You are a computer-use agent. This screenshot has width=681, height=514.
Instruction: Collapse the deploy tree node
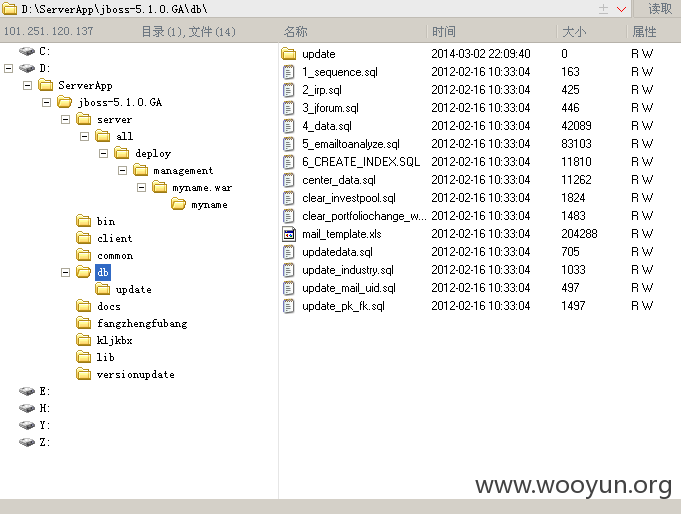103,153
